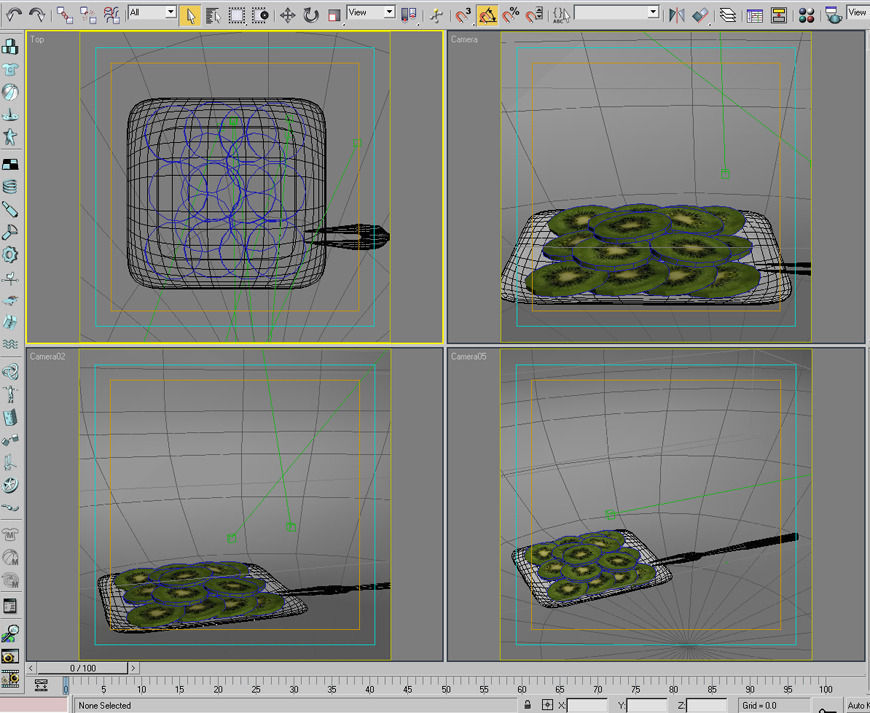Open the Schematic View icon
Screen dimensions: 870x713
[779, 15]
